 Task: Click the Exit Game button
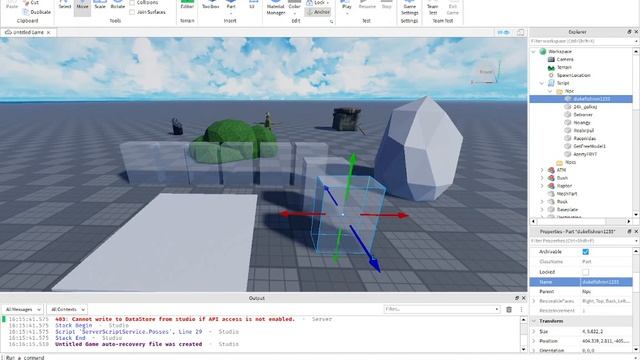pyautogui.click(x=453, y=8)
